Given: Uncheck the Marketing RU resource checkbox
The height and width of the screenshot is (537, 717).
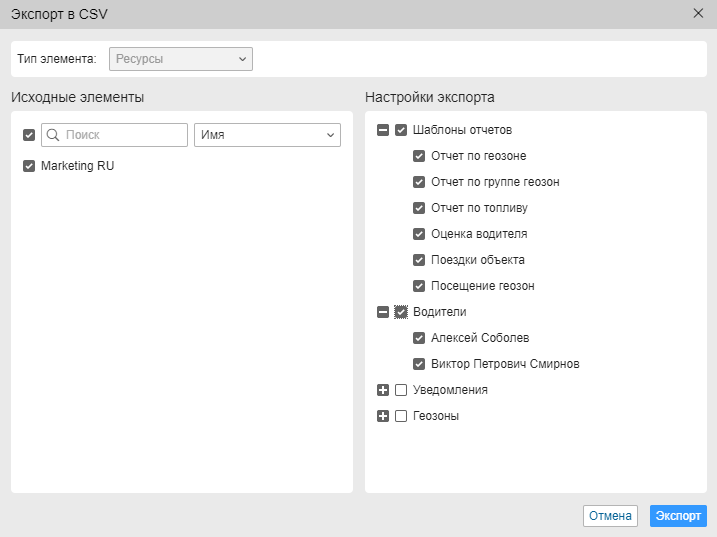Looking at the screenshot, I should coord(29,166).
